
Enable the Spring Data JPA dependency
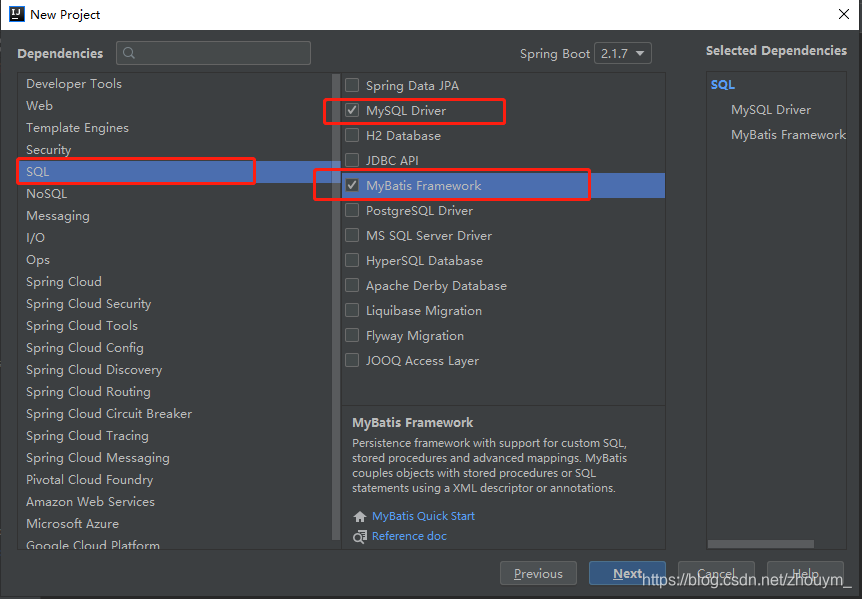pos(352,85)
